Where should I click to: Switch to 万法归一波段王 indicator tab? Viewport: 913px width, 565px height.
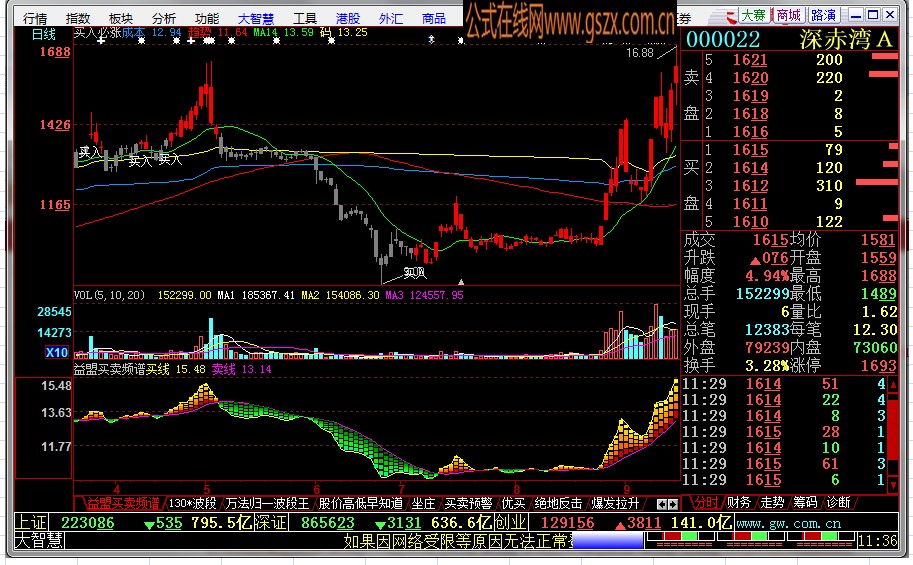click(267, 503)
